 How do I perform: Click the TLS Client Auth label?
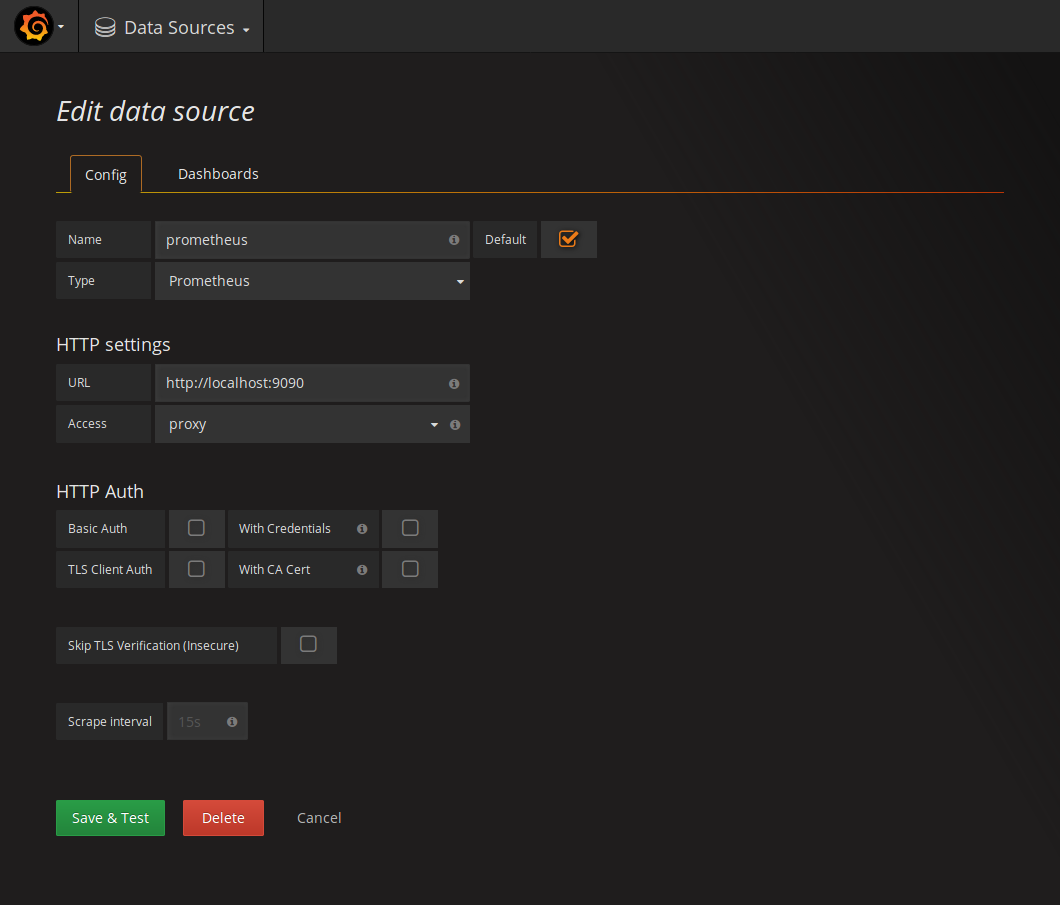click(110, 570)
